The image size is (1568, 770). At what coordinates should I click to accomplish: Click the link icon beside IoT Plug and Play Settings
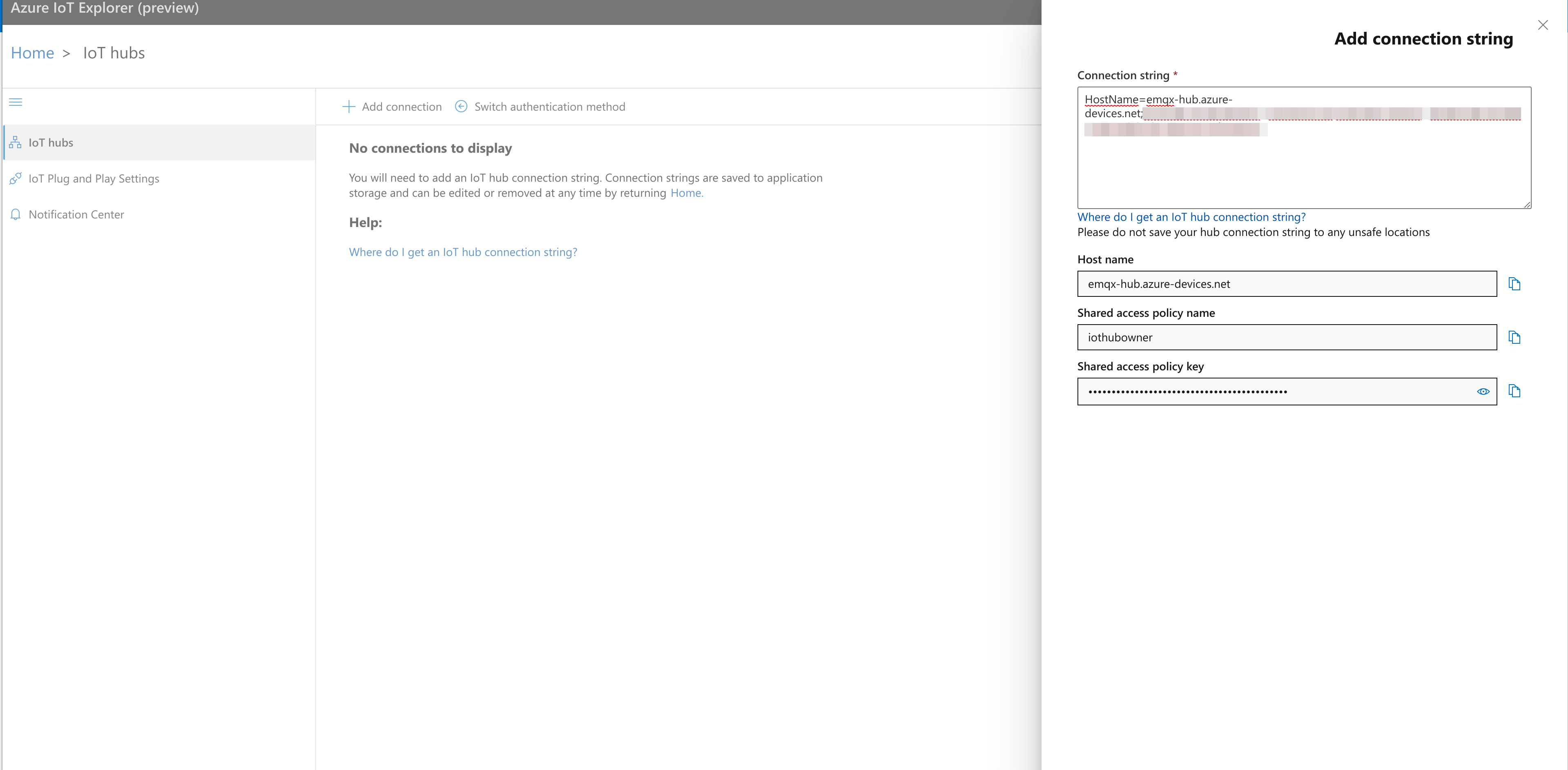(15, 178)
